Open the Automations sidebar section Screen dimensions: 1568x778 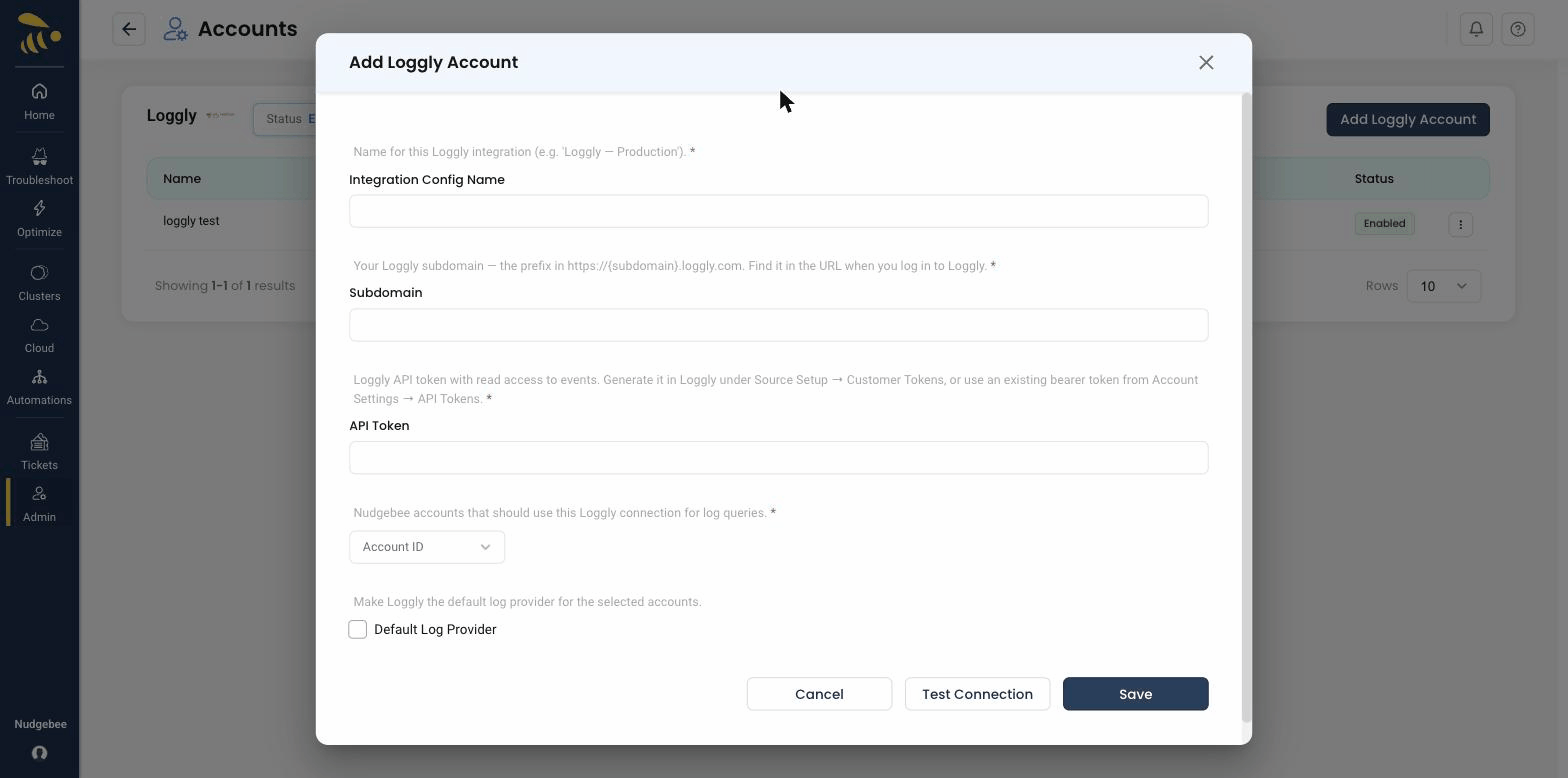39,387
